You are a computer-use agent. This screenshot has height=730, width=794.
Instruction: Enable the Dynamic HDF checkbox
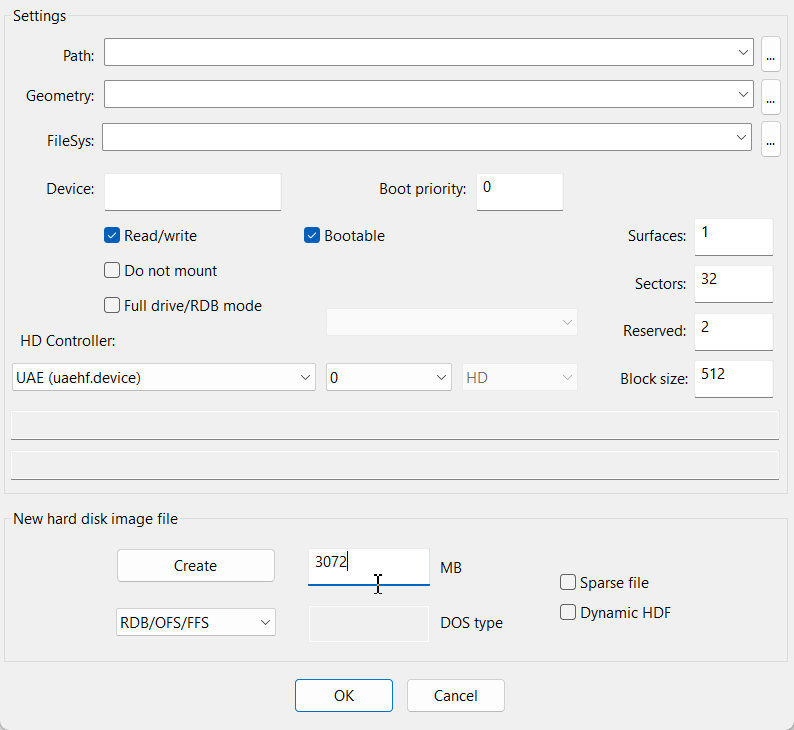(568, 612)
